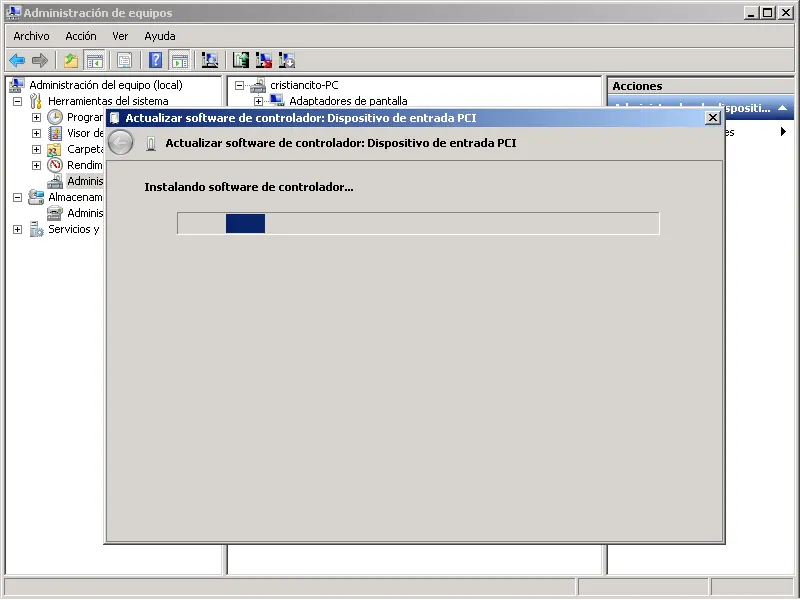Select Administración del equipo (local) root node
Viewport: 800px width, 600px height.
(106, 85)
